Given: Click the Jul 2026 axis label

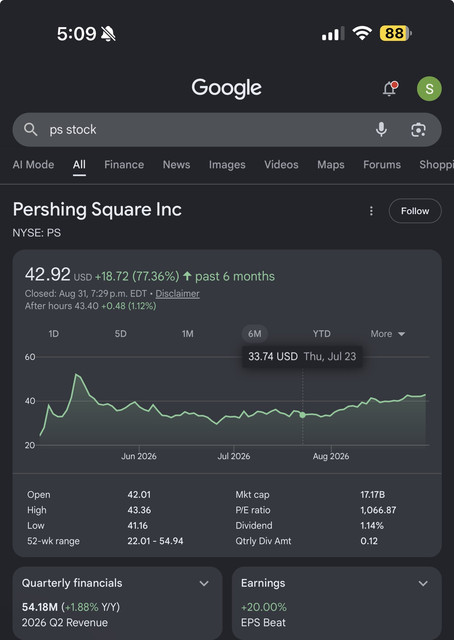Looking at the screenshot, I should (x=234, y=456).
